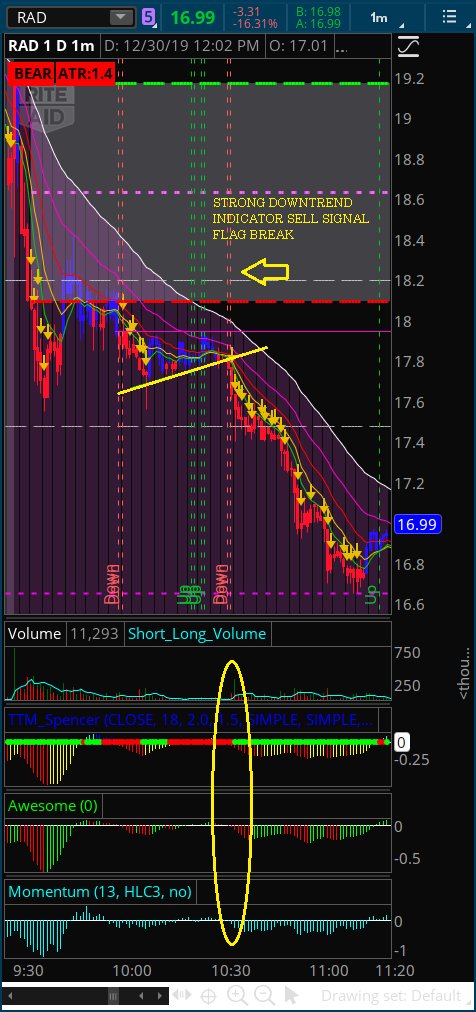Image resolution: width=476 pixels, height=1012 pixels.
Task: Click the step-forward right triangle in bottom bar
Action: [x=159, y=995]
